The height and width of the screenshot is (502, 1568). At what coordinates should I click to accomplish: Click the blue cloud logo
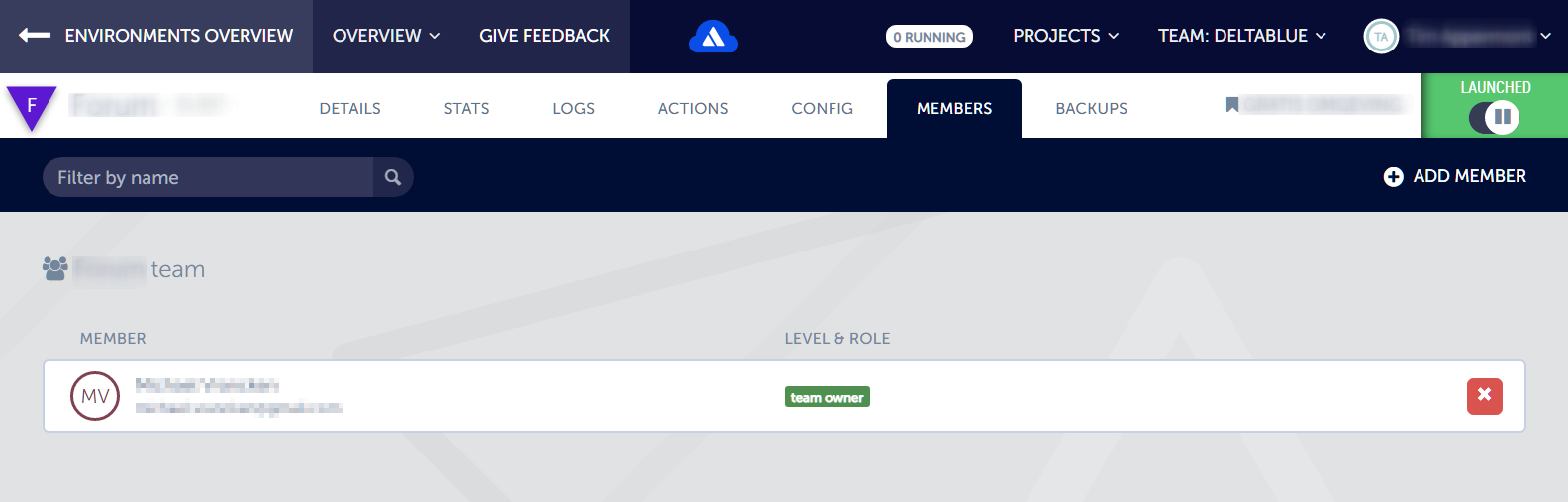pyautogui.click(x=713, y=38)
